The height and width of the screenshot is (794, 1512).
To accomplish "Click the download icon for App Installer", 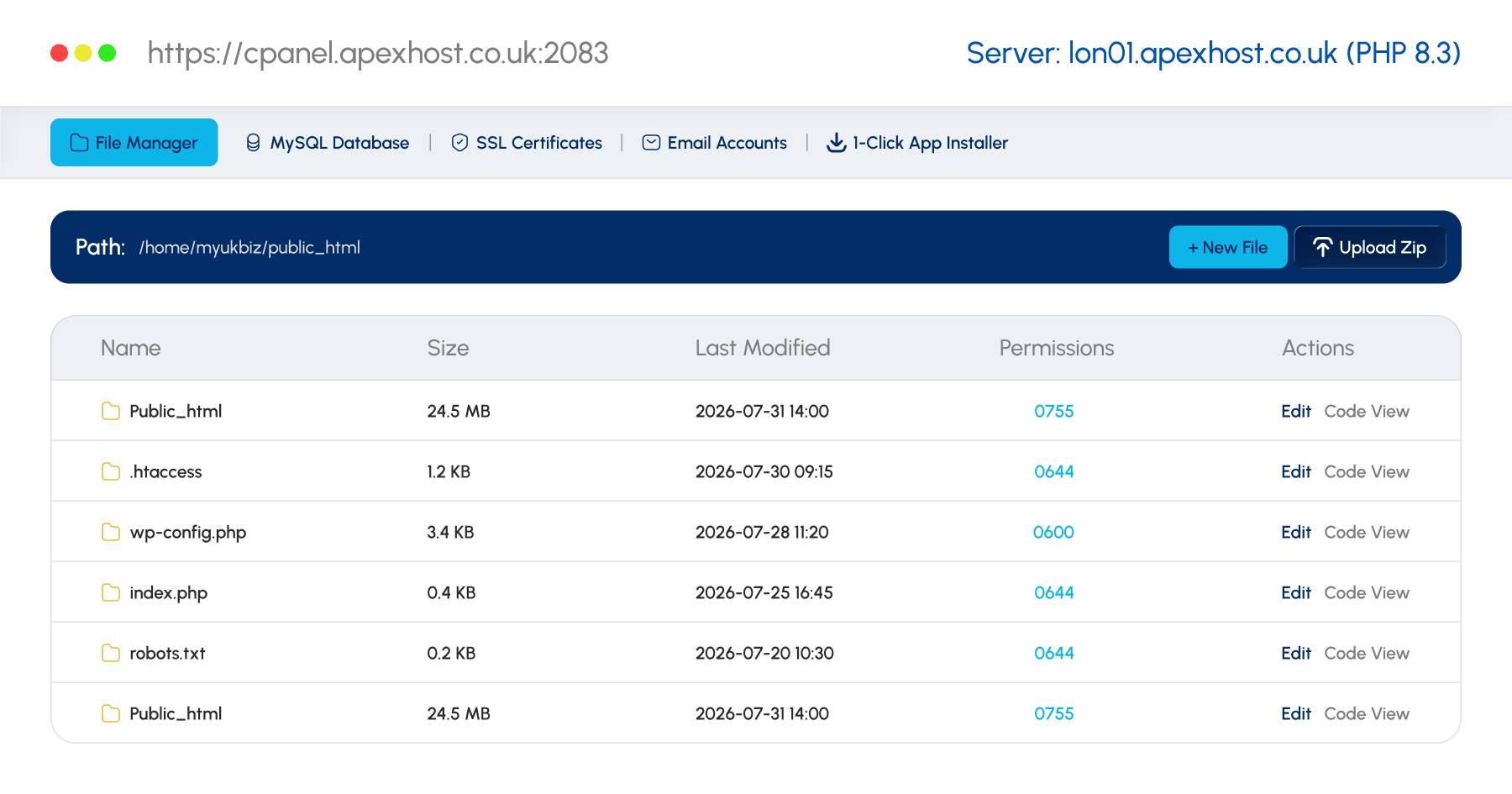I will coord(836,143).
